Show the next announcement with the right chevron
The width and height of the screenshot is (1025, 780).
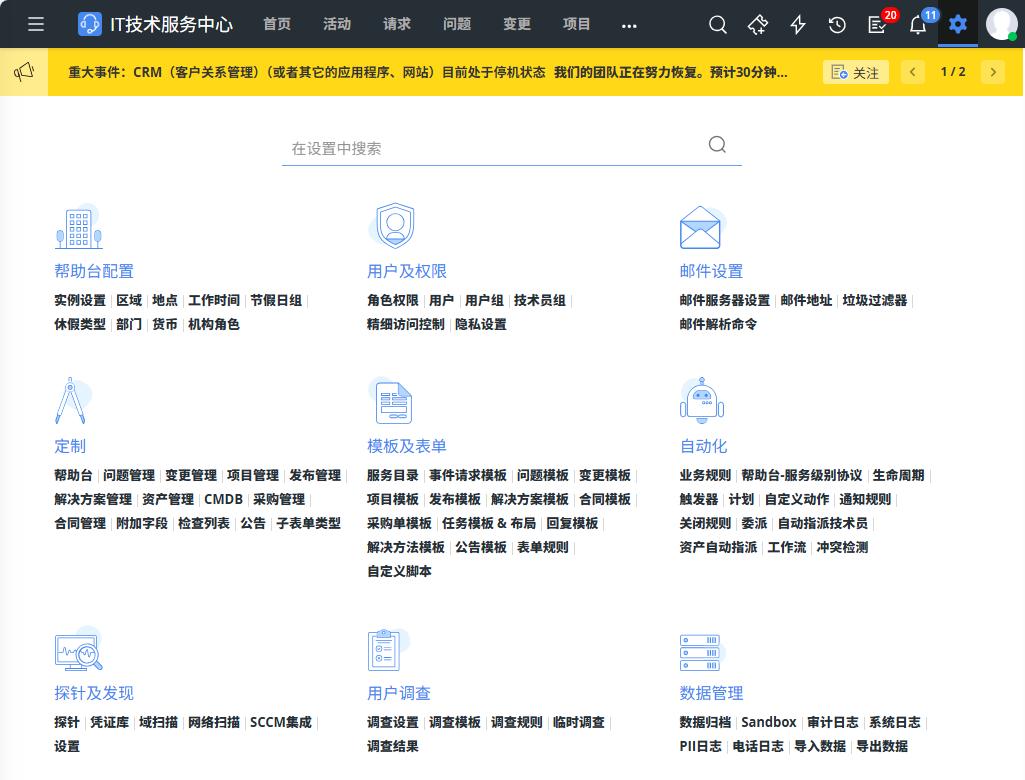click(x=992, y=72)
